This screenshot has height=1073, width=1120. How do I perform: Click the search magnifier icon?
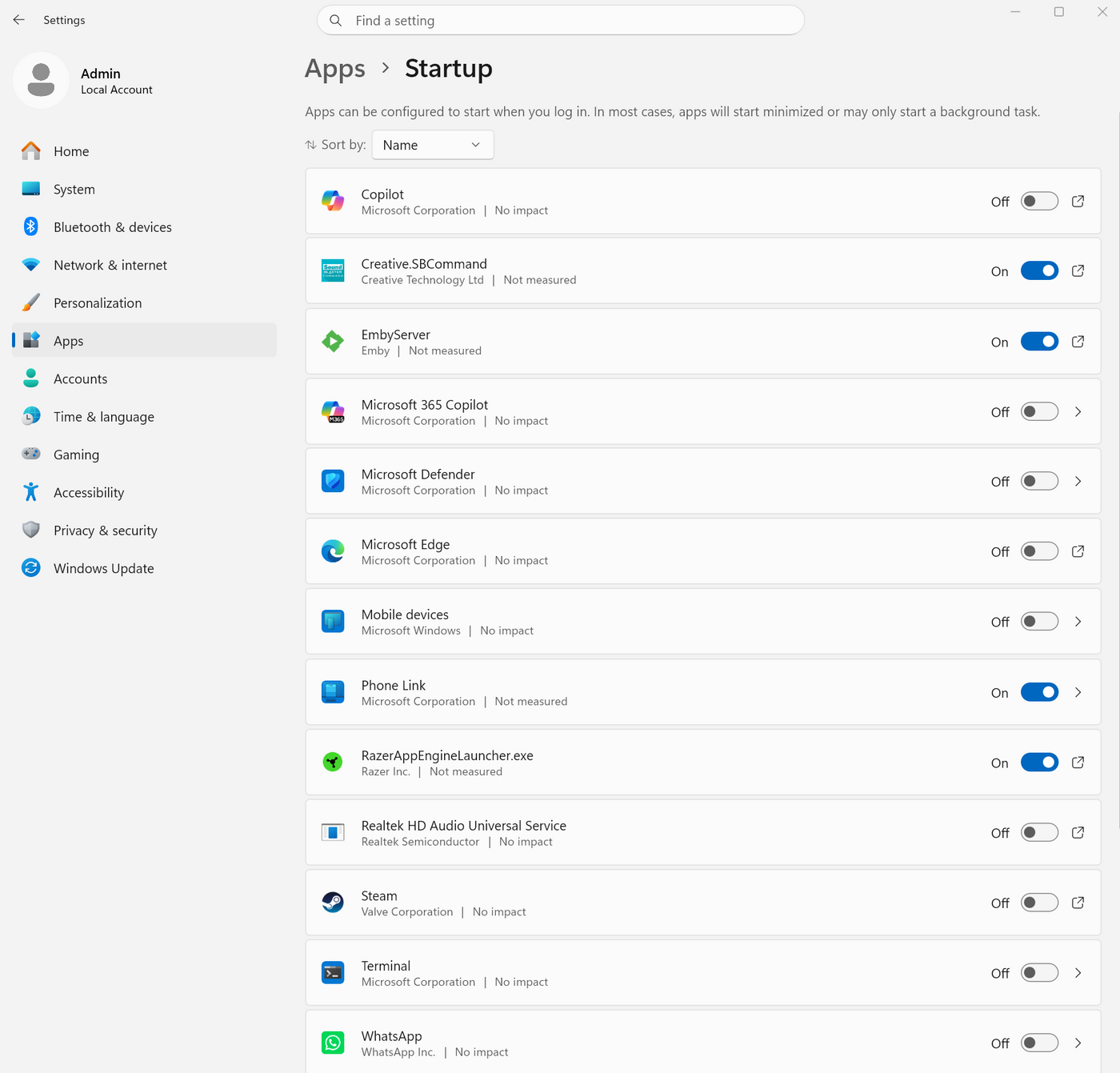click(x=336, y=21)
